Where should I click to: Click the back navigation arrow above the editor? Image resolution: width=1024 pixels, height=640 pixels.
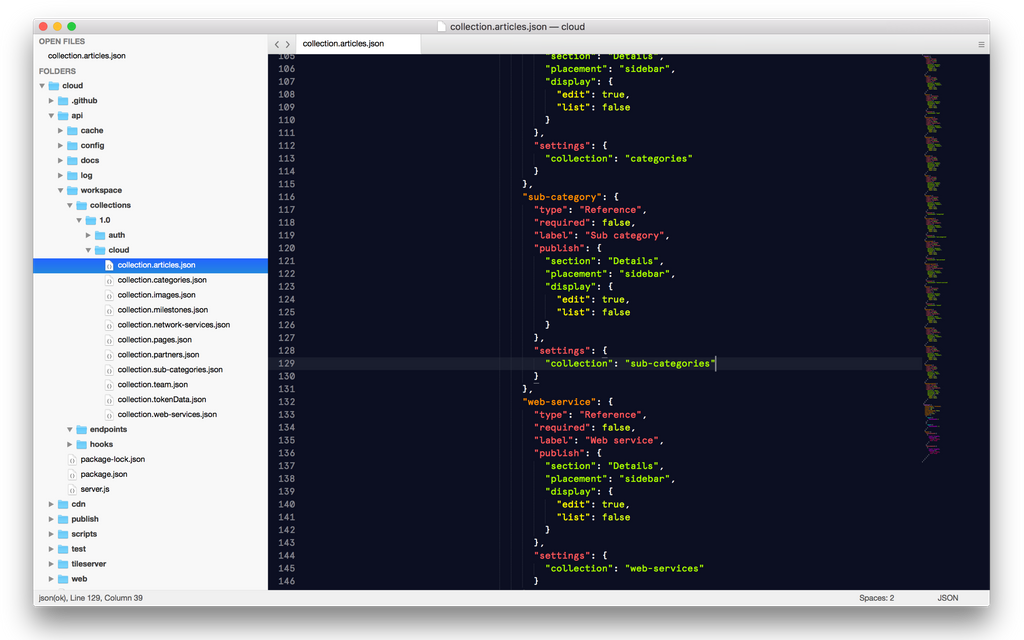coord(276,44)
